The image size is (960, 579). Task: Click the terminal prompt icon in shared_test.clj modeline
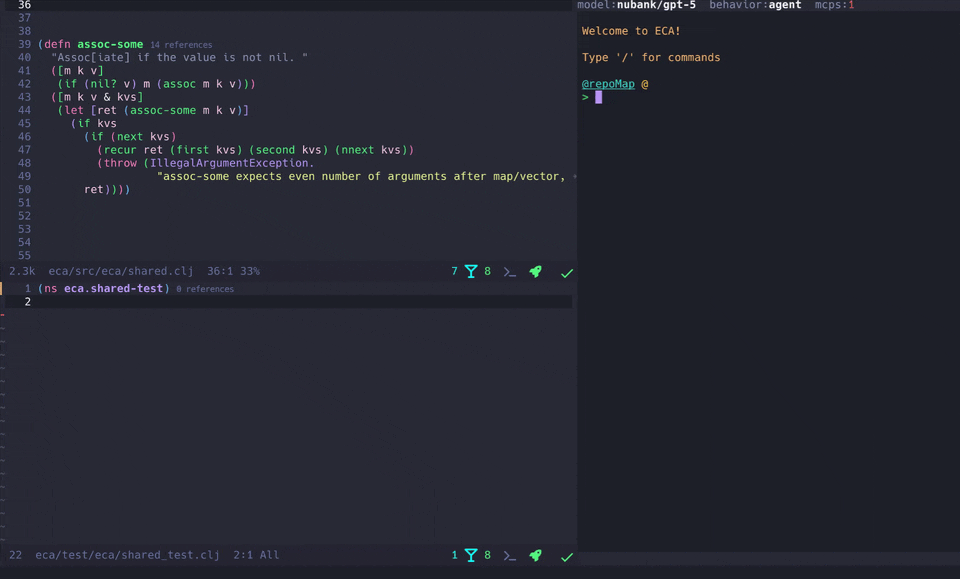(x=509, y=555)
